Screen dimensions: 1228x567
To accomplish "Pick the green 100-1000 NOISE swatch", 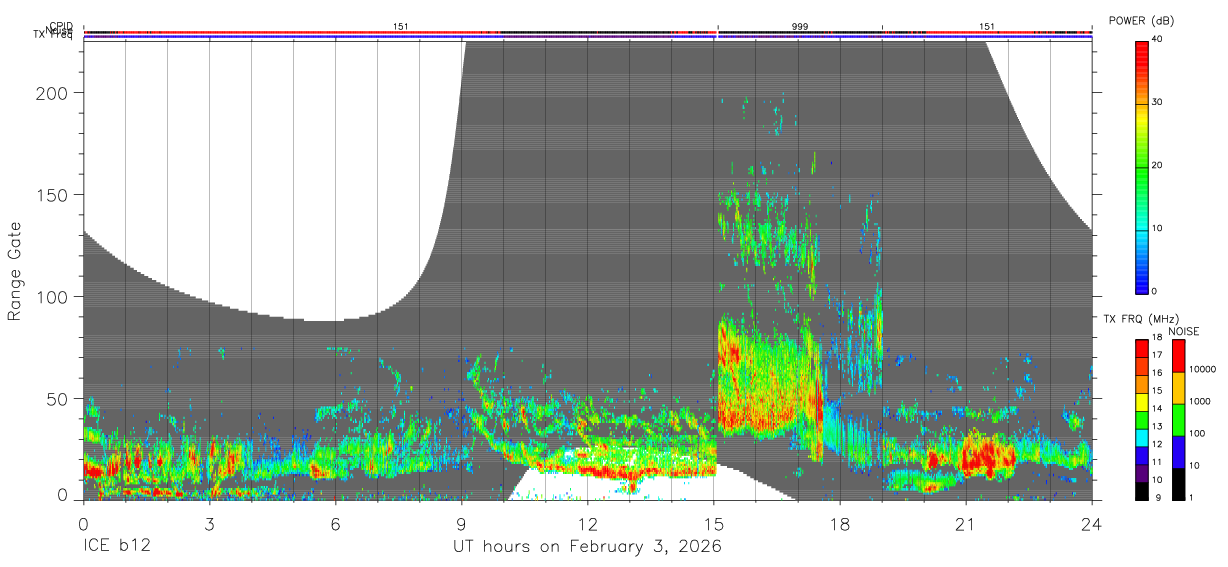I will 1177,419.
